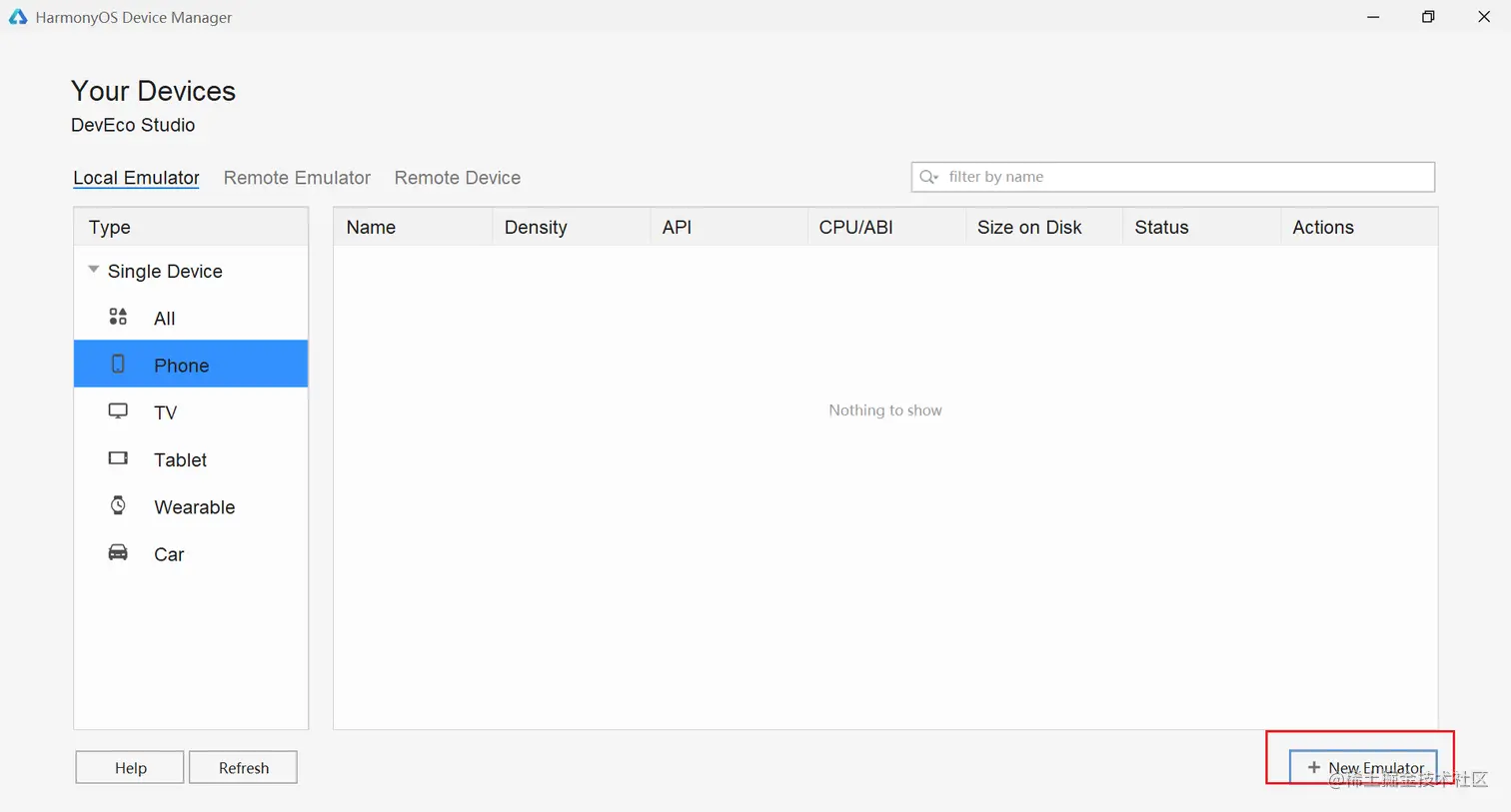Sort by the Status column header
The image size is (1511, 812).
click(1201, 227)
